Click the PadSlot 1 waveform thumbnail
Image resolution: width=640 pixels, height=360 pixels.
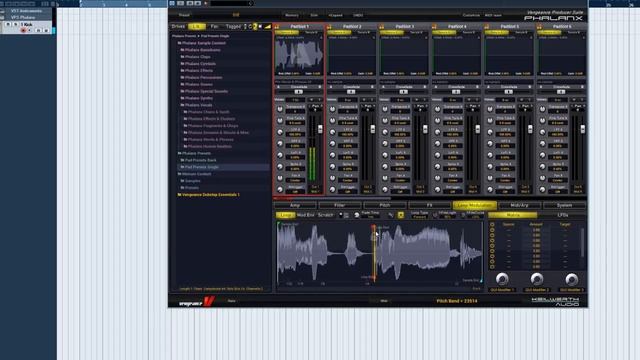coord(299,56)
